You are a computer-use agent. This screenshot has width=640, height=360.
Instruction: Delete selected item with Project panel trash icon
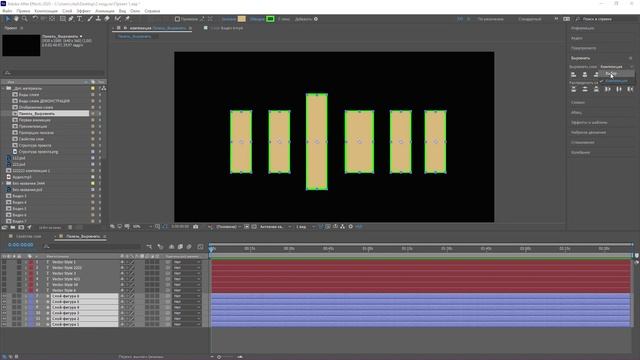[70, 227]
